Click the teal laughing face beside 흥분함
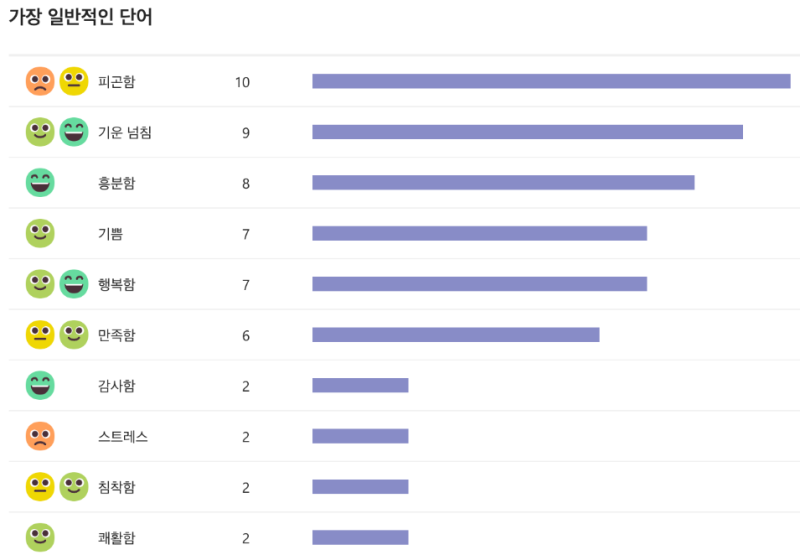This screenshot has width=800, height=555. coord(40,183)
